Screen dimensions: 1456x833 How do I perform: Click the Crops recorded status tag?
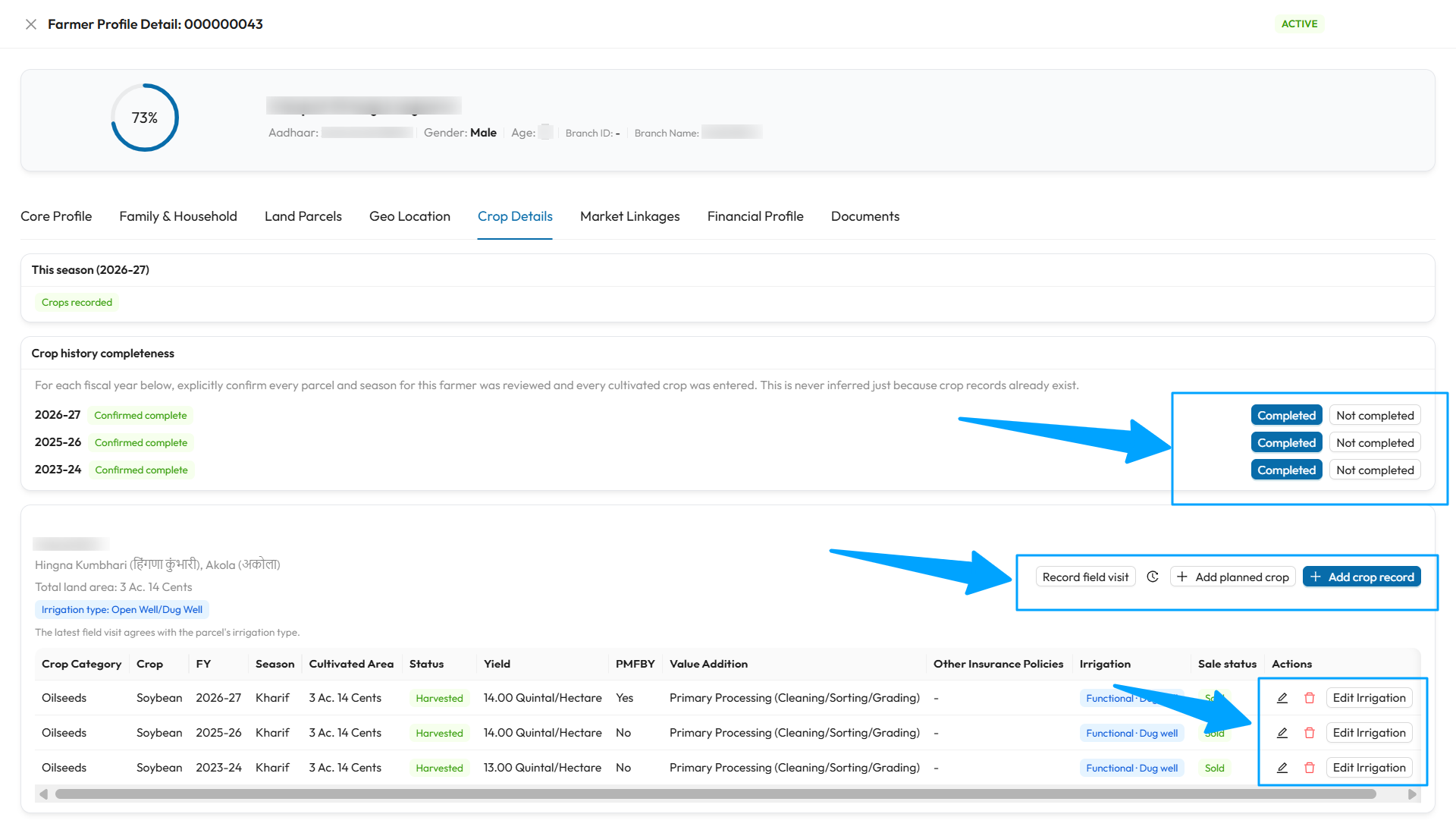click(x=77, y=302)
